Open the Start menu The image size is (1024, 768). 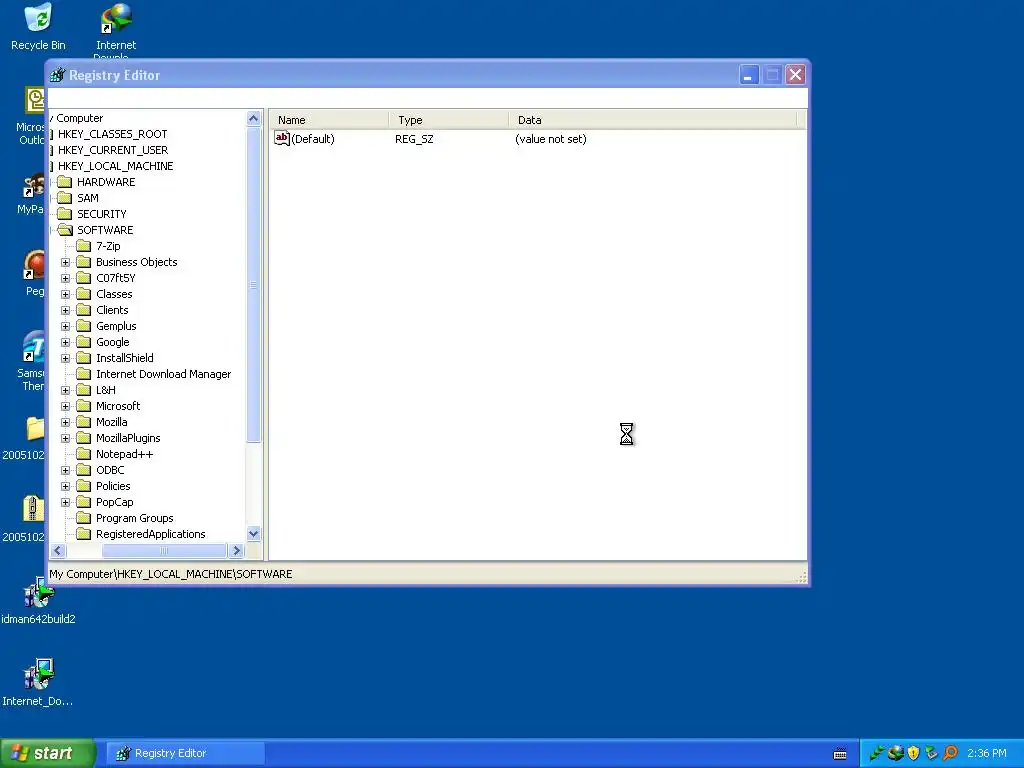[x=47, y=753]
